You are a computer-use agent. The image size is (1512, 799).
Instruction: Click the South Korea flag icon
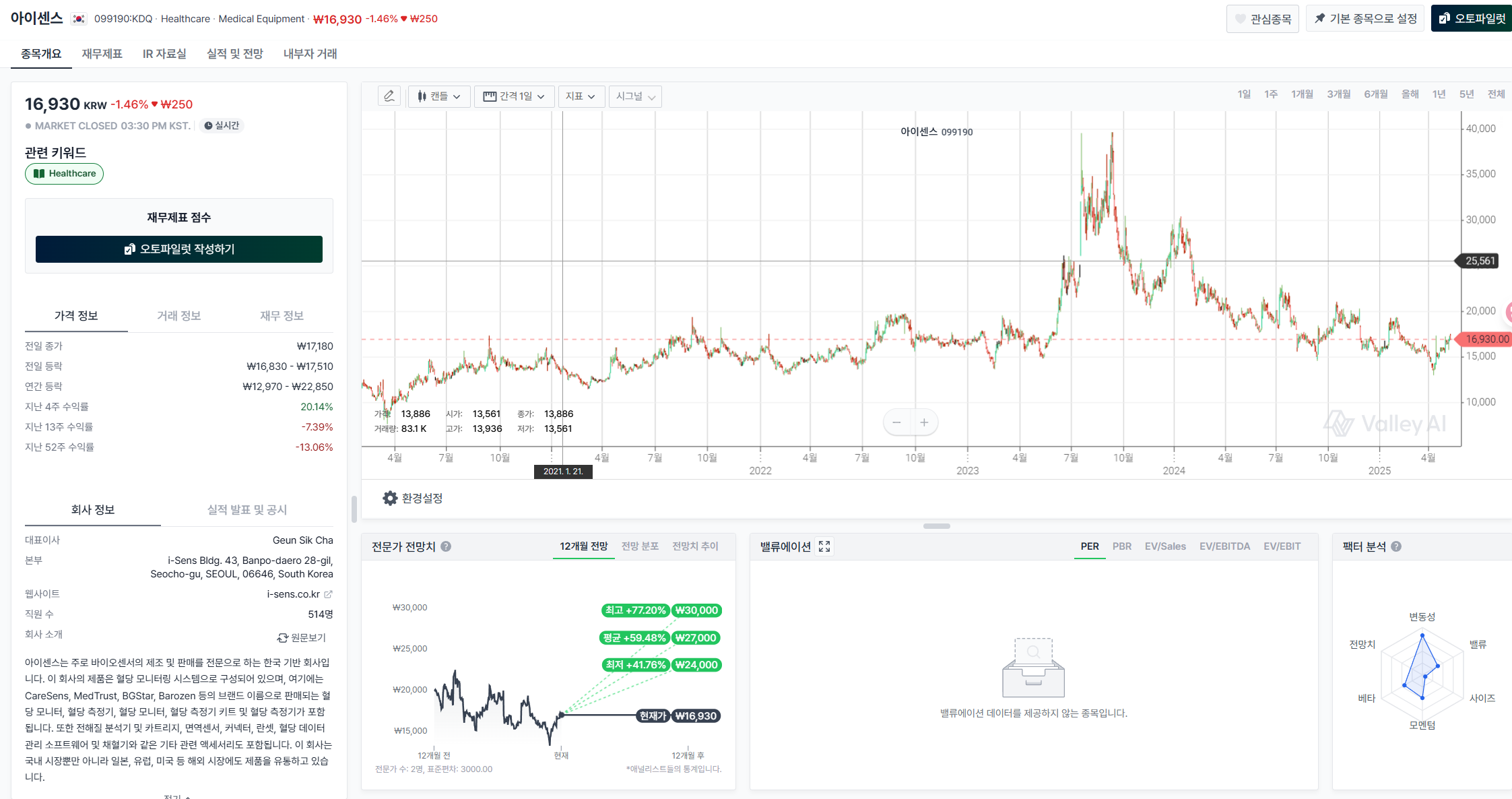click(x=79, y=19)
